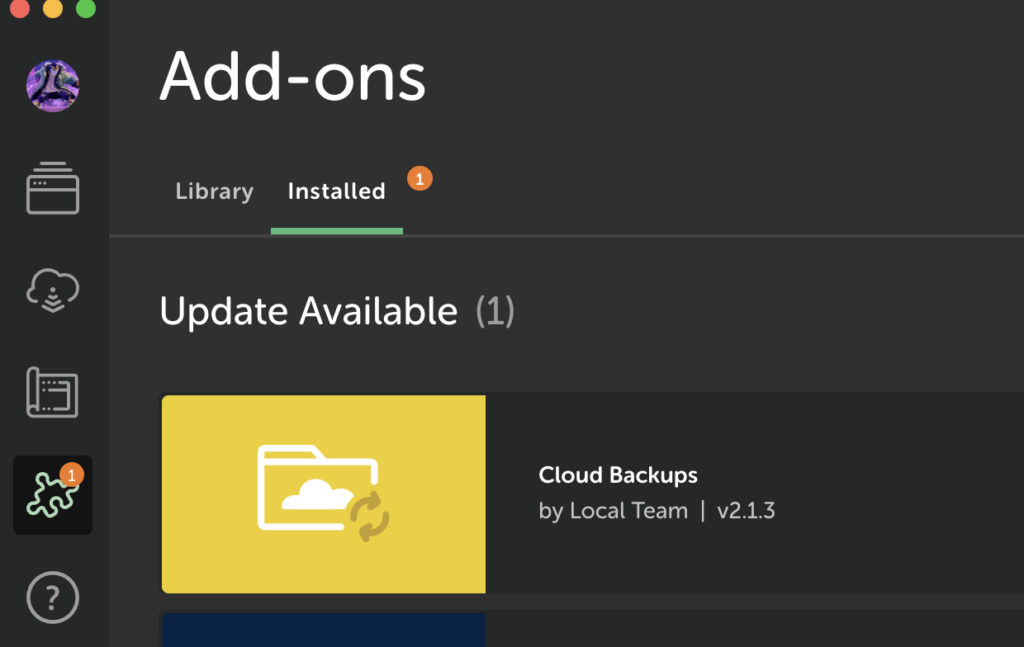Open the Local Sites sidebar icon
The width and height of the screenshot is (1024, 647).
coord(53,188)
